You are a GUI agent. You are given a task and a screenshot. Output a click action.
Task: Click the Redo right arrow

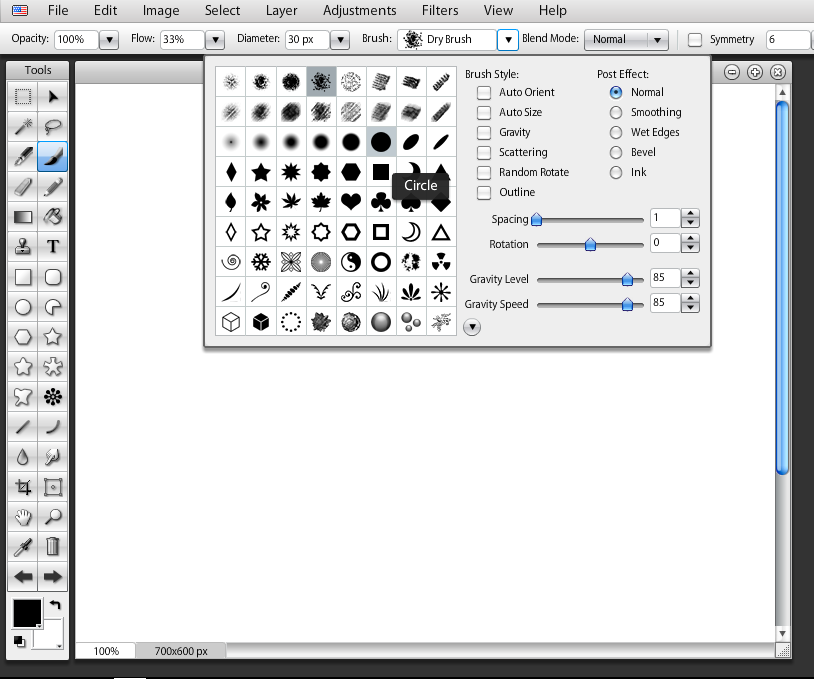pyautogui.click(x=53, y=577)
